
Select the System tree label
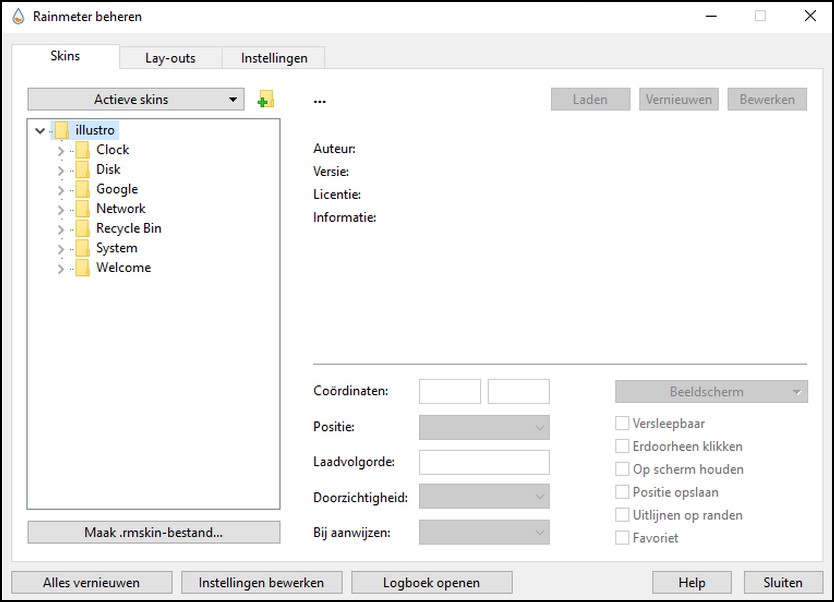tap(116, 248)
